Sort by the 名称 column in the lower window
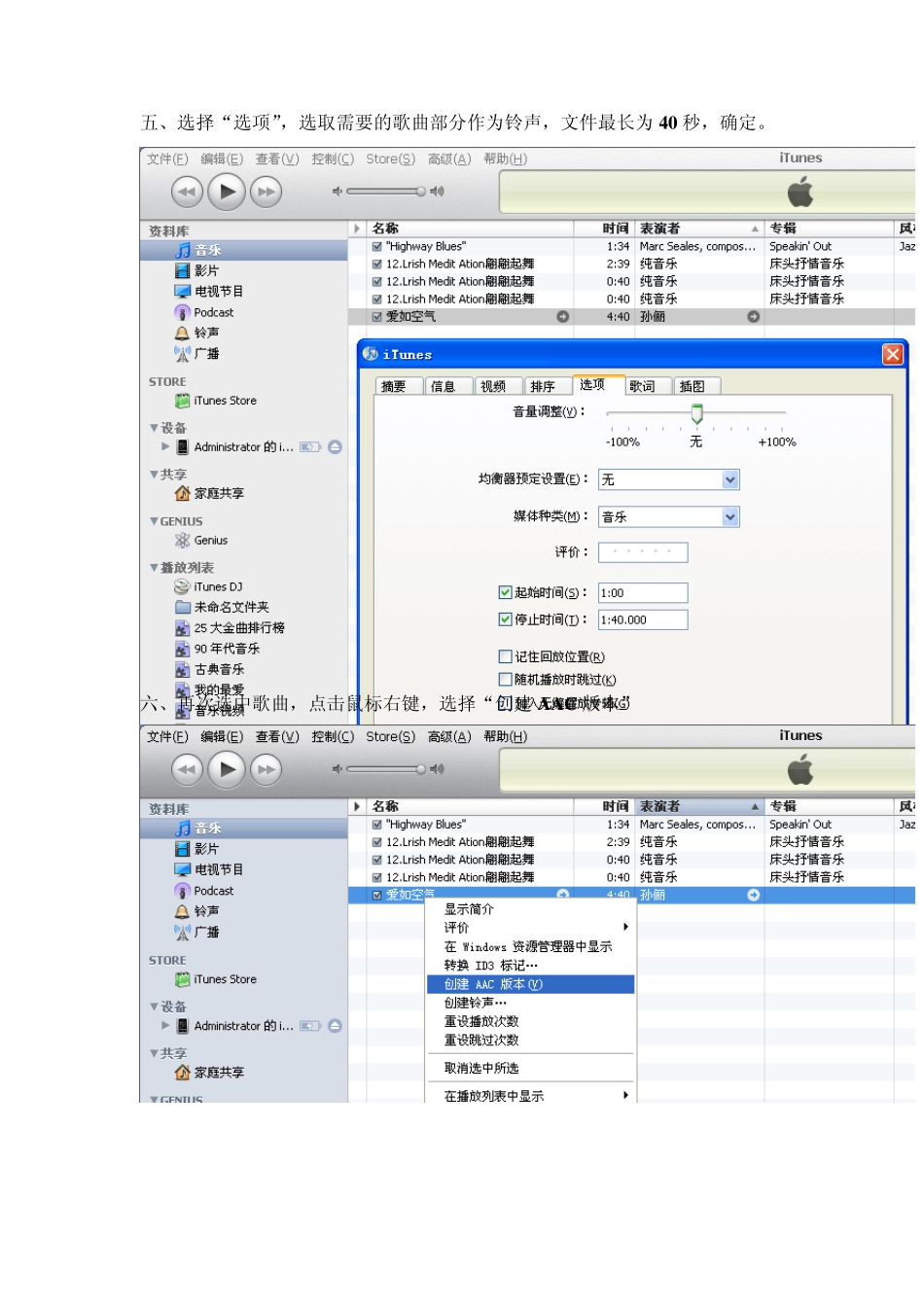Image resolution: width=924 pixels, height=1307 pixels. tap(471, 806)
